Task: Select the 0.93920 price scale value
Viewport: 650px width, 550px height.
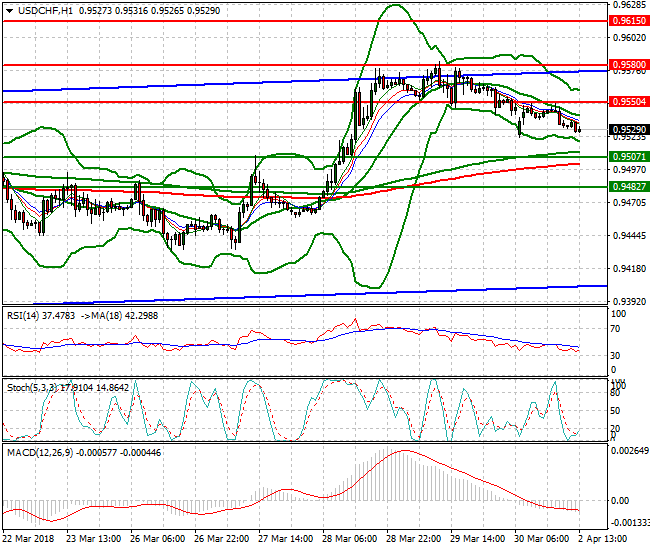Action: pos(629,301)
